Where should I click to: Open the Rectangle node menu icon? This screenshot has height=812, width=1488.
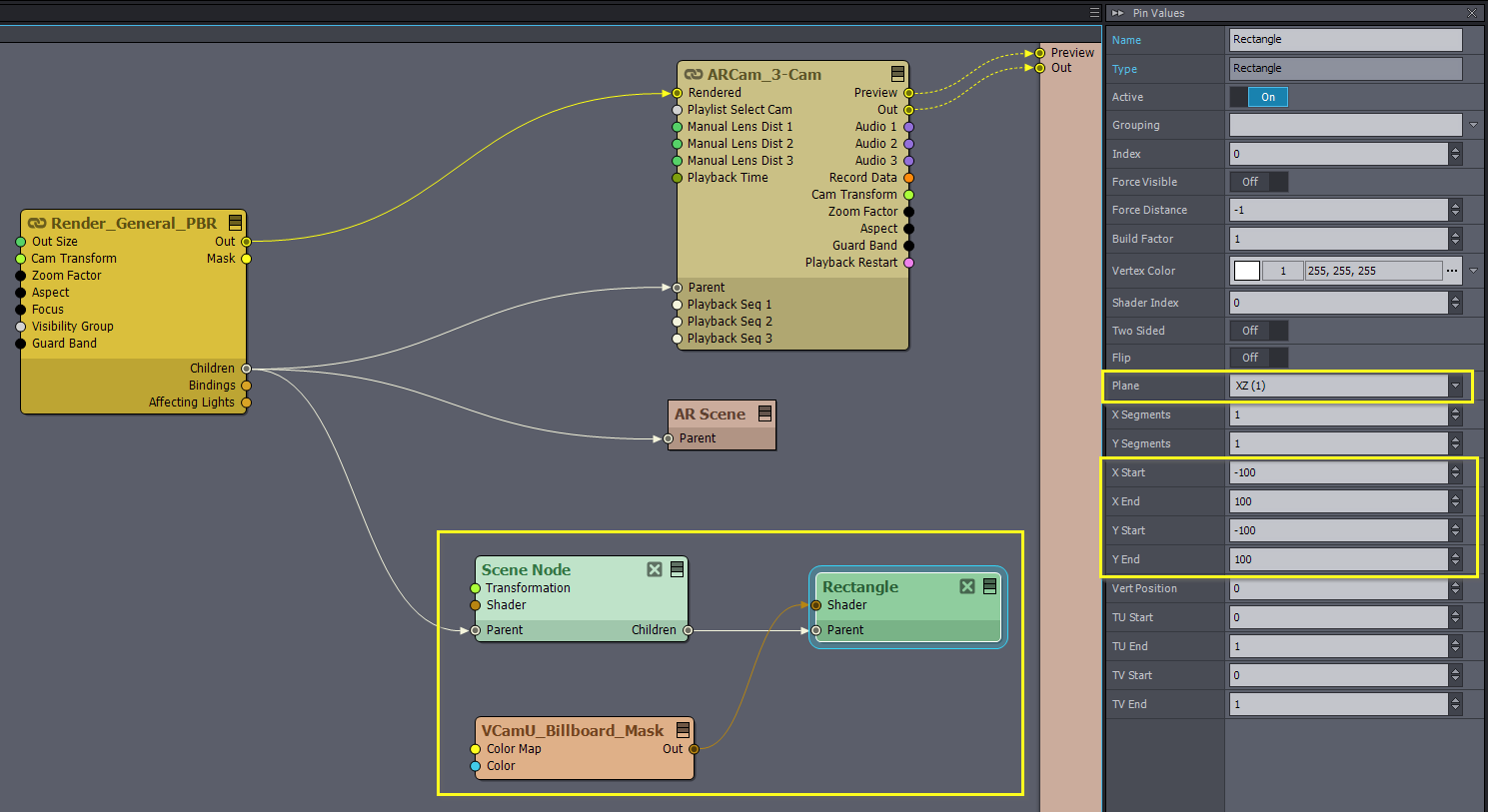pyautogui.click(x=989, y=586)
